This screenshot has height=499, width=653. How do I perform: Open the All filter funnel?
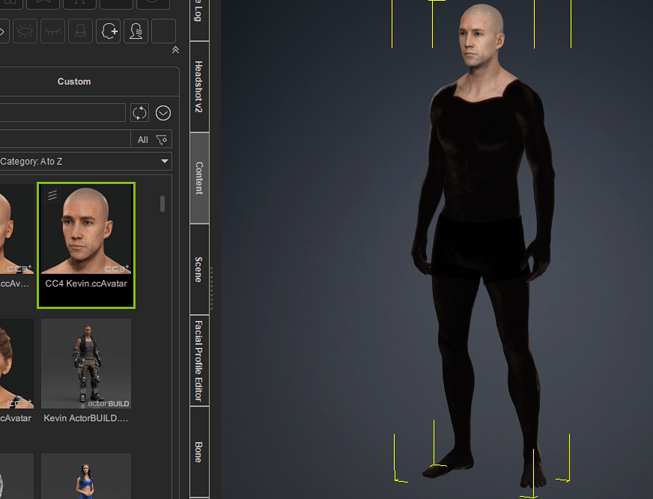pyautogui.click(x=162, y=140)
